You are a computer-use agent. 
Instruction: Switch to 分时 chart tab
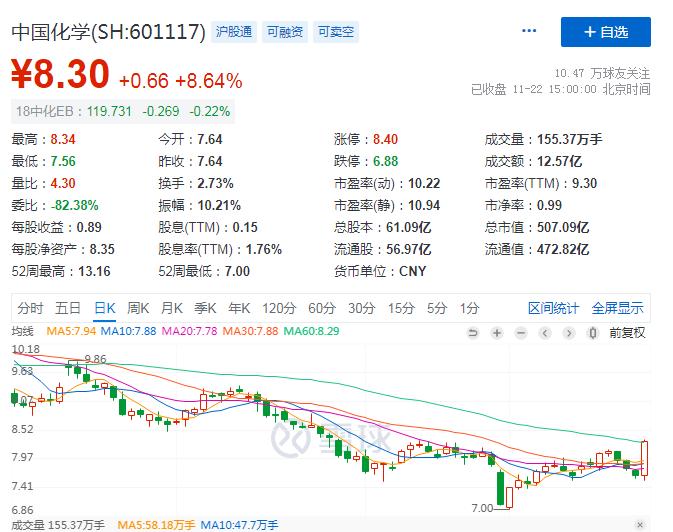tap(30, 308)
